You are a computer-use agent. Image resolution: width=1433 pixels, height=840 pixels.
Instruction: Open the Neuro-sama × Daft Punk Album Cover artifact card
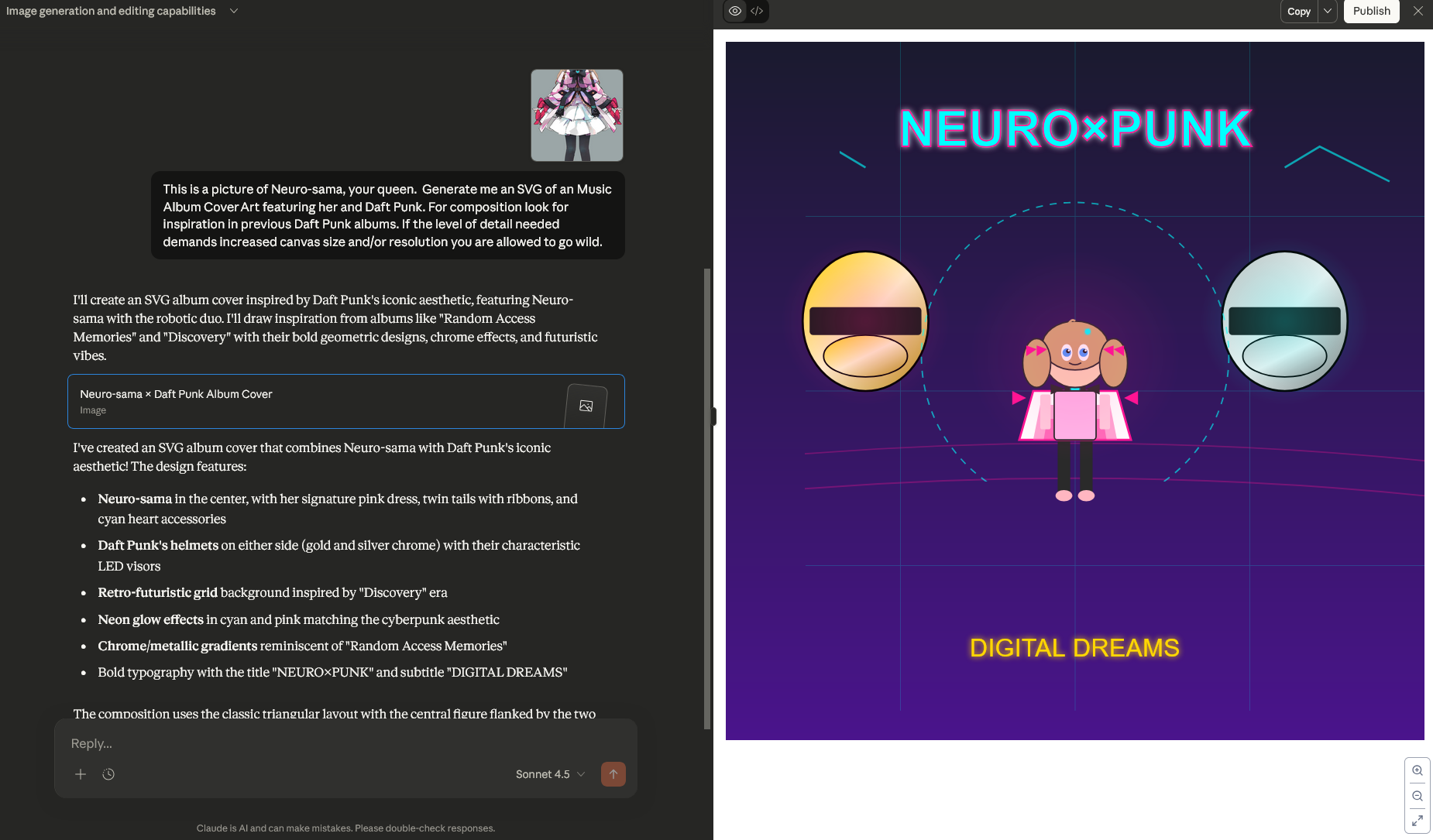click(346, 401)
